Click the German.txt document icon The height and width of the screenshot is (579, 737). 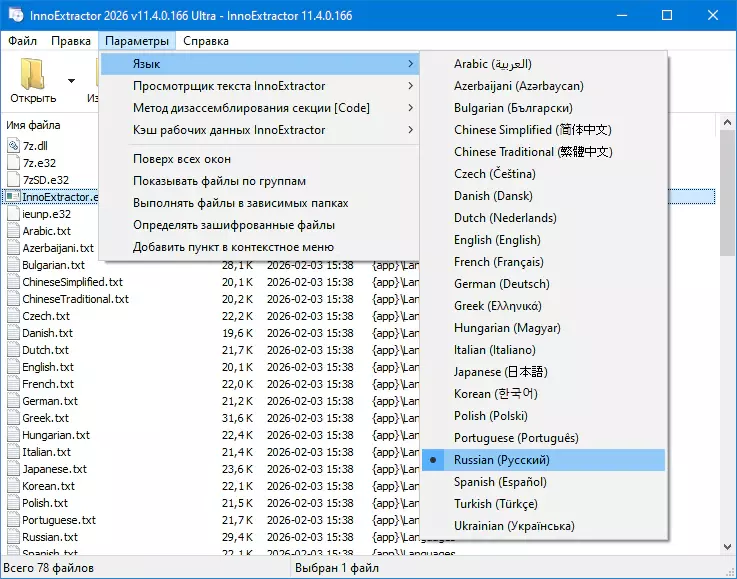click(x=13, y=401)
